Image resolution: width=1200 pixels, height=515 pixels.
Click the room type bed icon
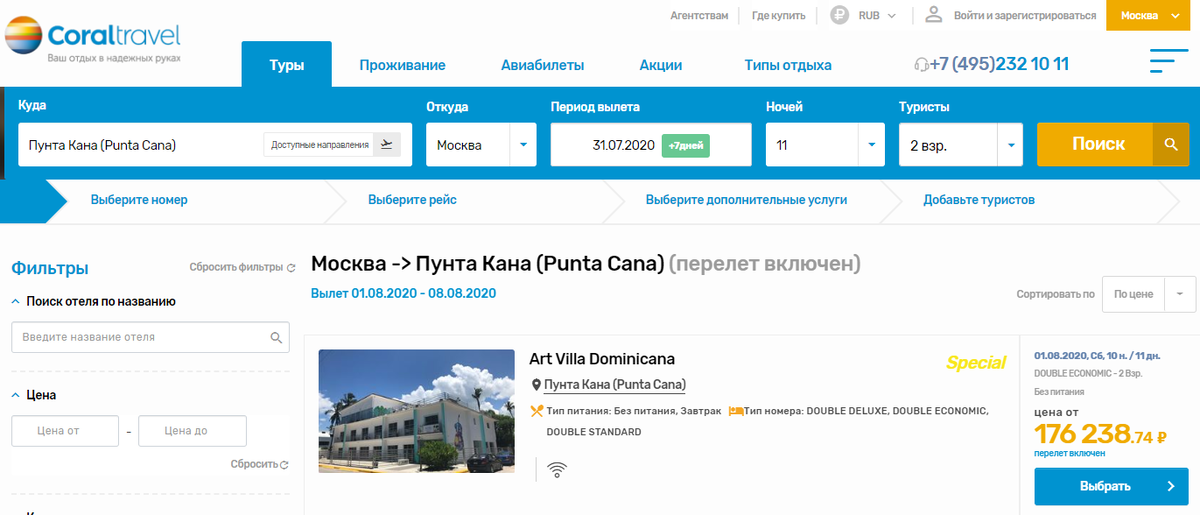coord(735,410)
